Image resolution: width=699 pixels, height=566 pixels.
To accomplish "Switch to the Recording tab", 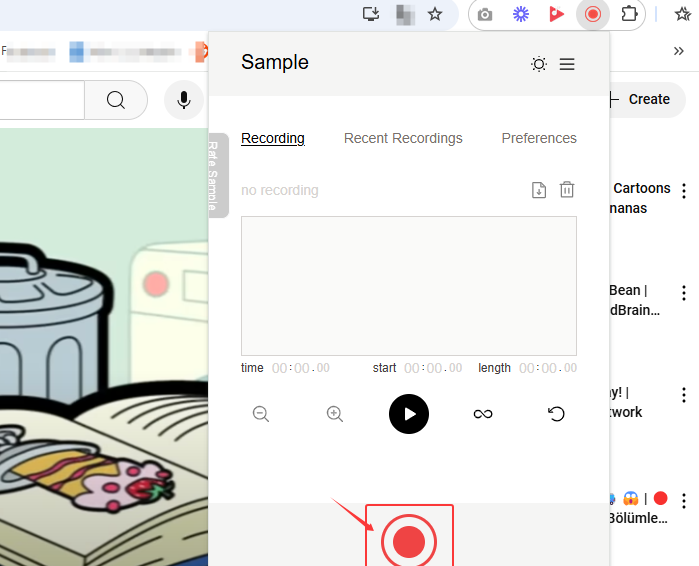I will click(x=273, y=138).
